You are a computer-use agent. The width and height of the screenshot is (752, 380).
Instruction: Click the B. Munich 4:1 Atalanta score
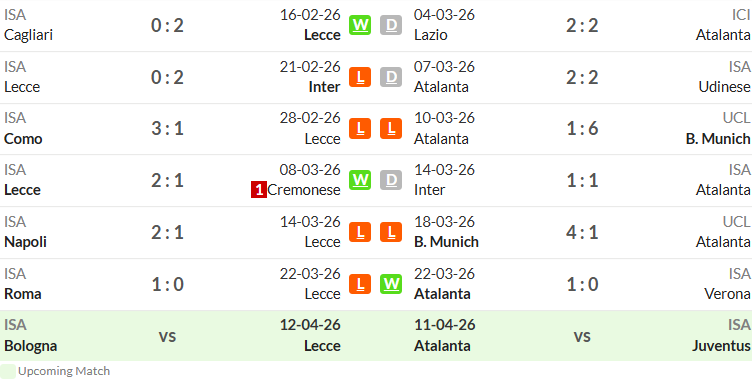pyautogui.click(x=582, y=233)
